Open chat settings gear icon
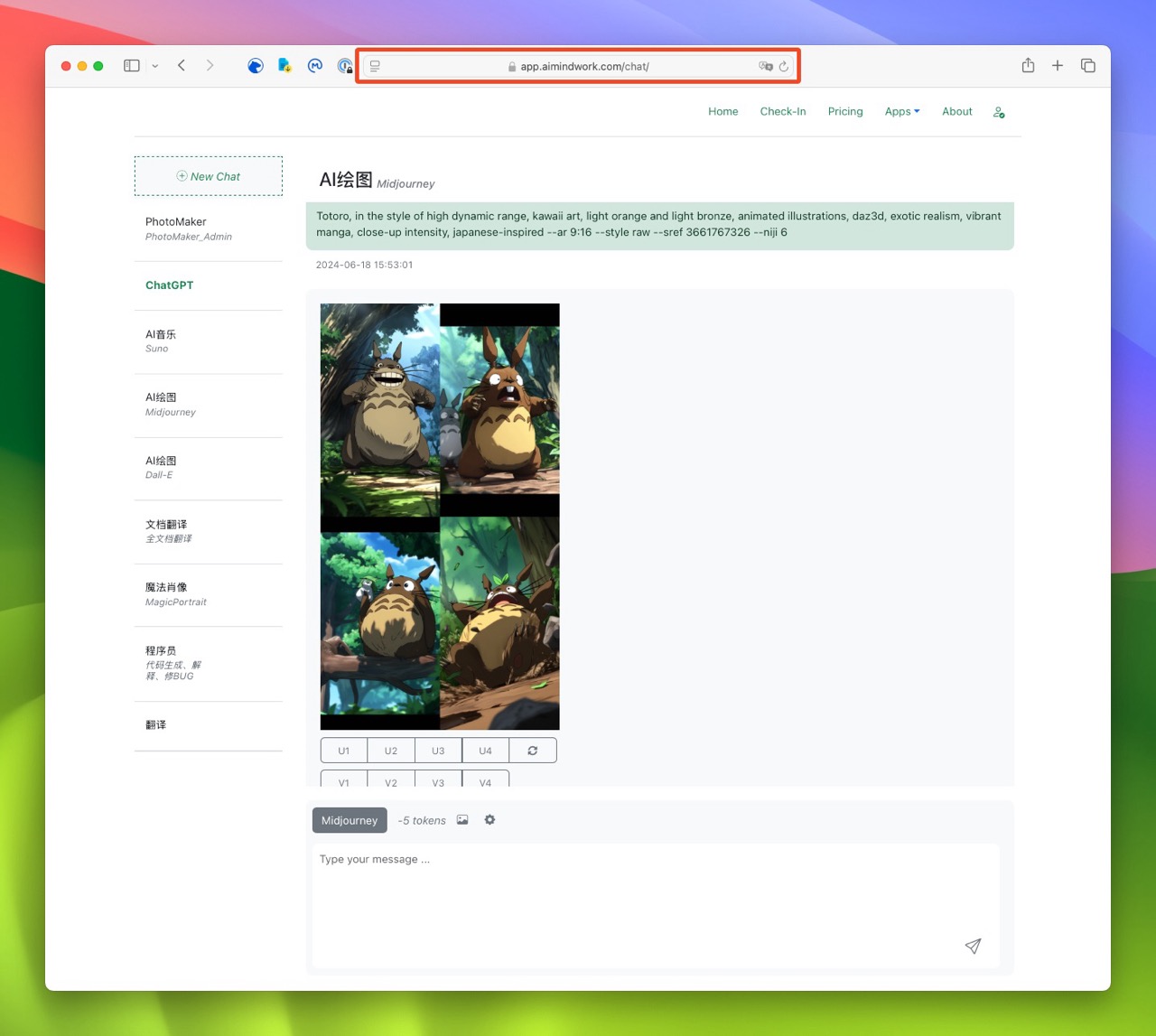 point(489,819)
